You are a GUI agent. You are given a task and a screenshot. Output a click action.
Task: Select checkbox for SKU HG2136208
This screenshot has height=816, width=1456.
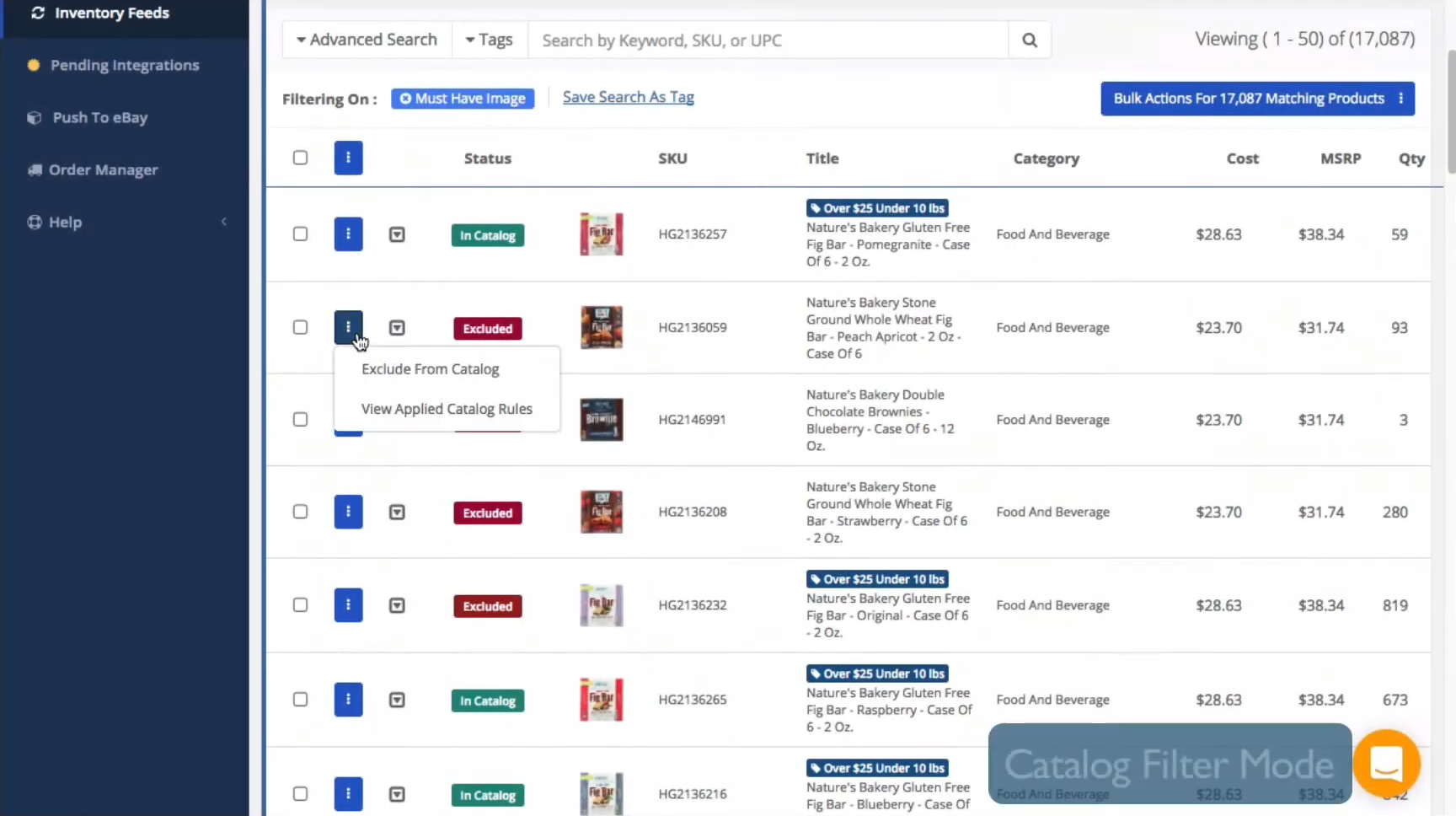(x=300, y=512)
